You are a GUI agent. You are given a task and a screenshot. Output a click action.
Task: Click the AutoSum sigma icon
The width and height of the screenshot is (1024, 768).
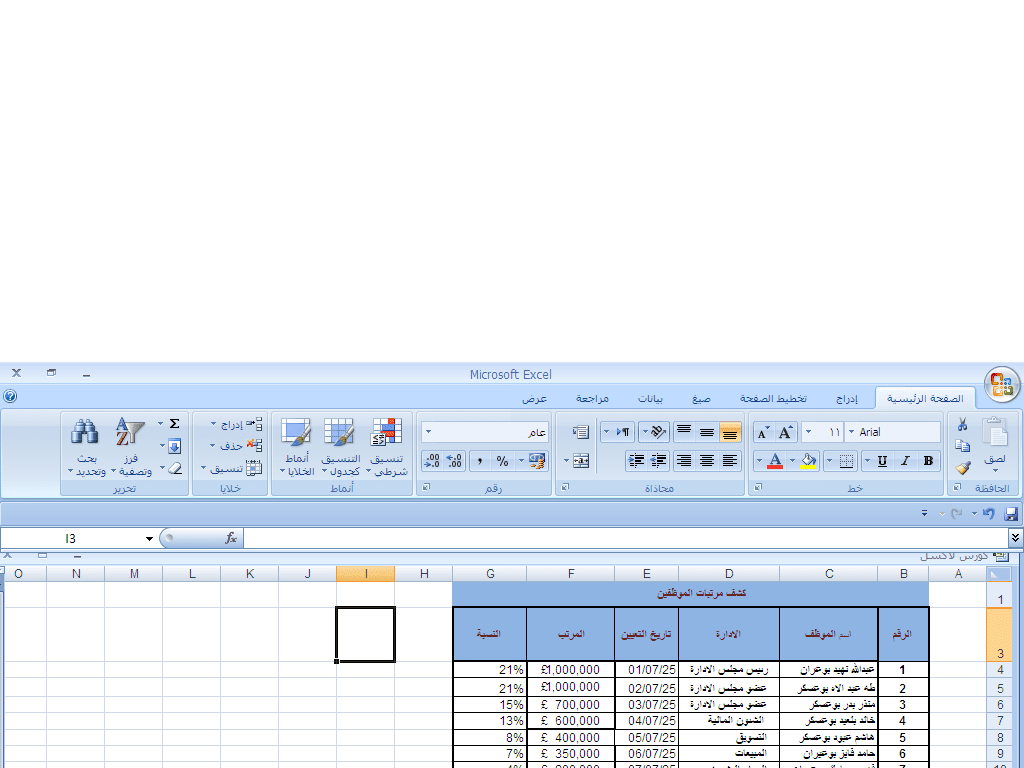click(174, 424)
